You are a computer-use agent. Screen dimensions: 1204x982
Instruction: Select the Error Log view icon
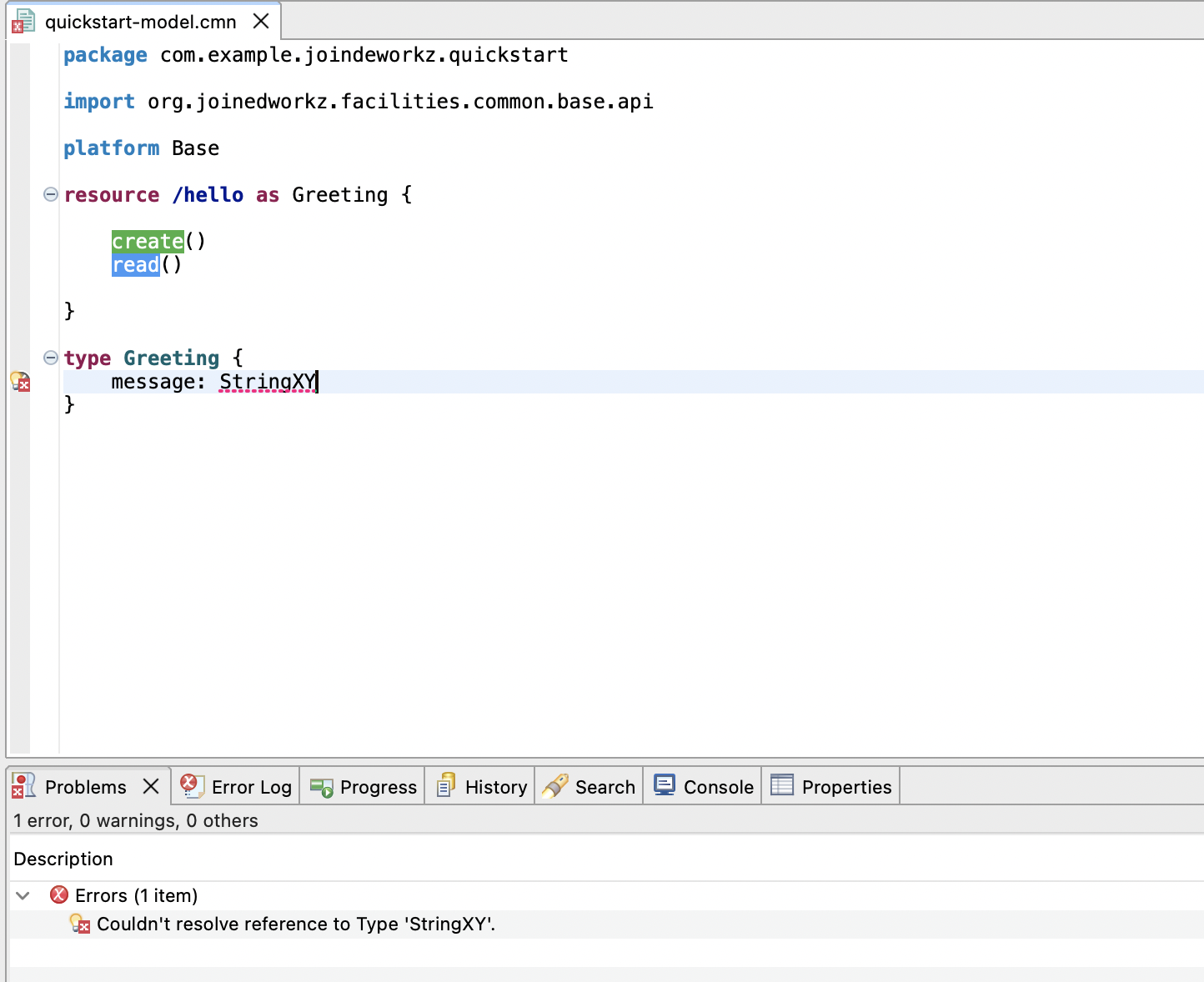[192, 785]
